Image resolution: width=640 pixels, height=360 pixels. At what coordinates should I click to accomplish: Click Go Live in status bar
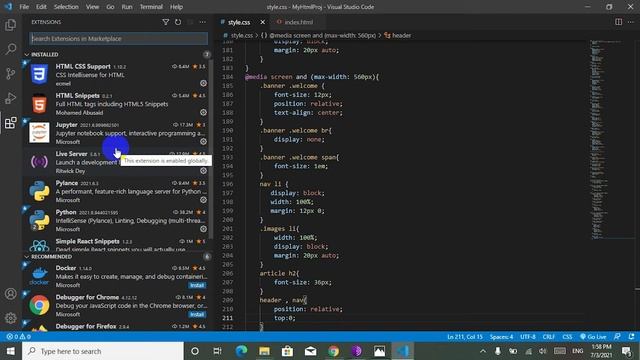pyautogui.click(x=593, y=337)
